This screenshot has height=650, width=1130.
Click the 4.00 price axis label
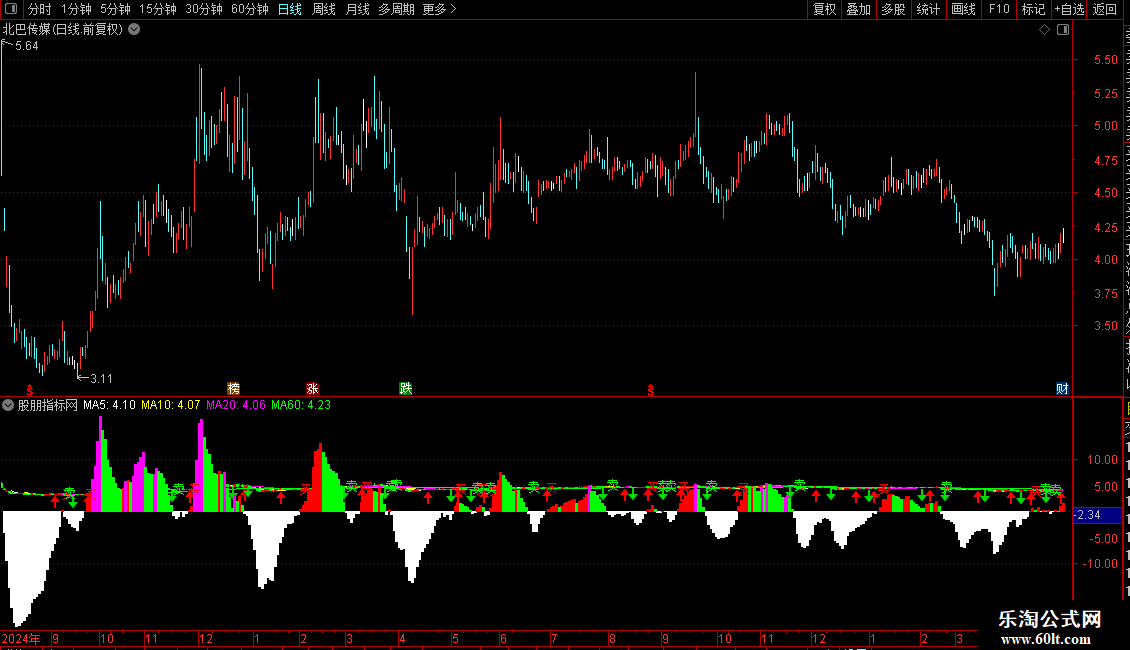click(x=1105, y=260)
